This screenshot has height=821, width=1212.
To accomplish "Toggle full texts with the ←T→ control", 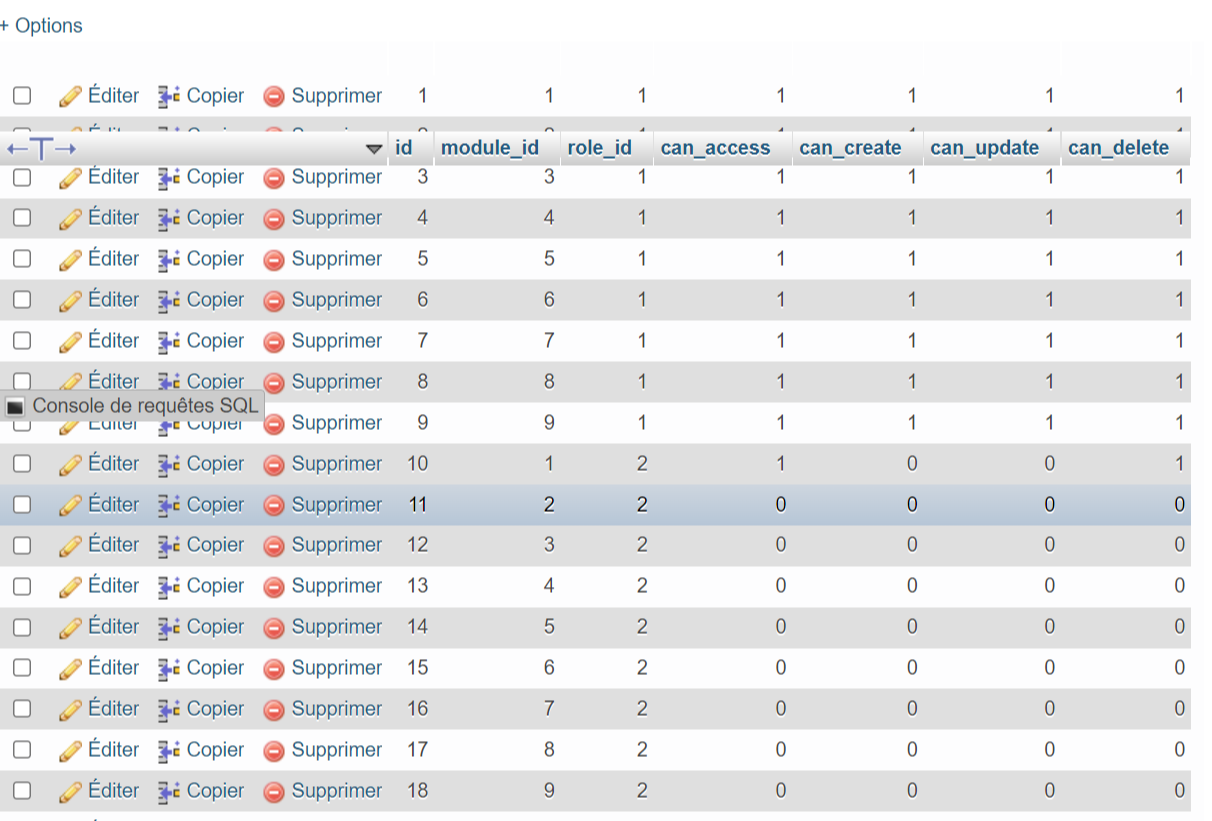I will [x=41, y=149].
